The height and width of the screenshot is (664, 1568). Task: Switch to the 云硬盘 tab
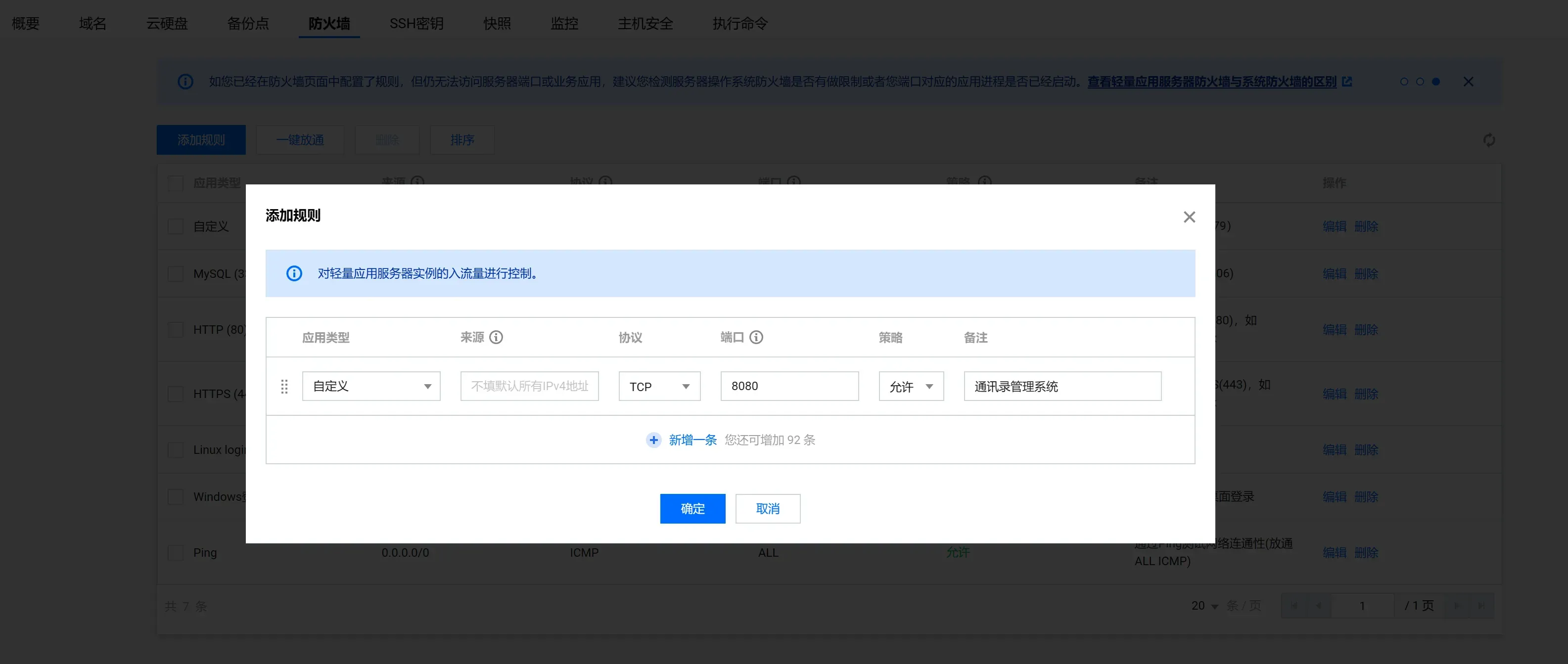pyautogui.click(x=167, y=23)
